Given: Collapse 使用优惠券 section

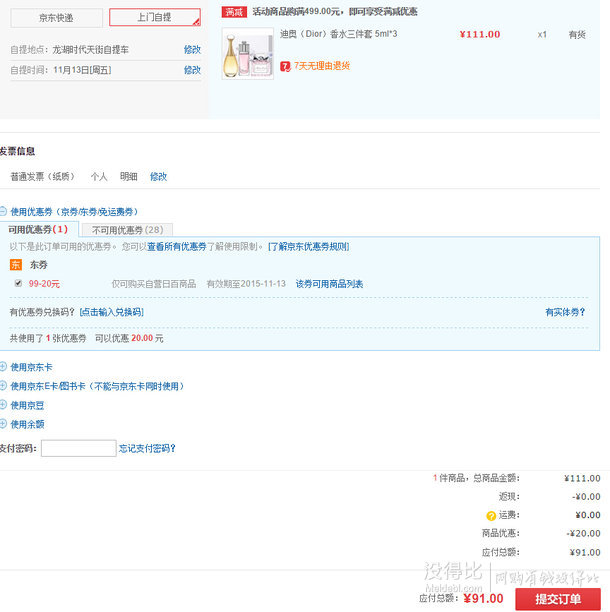Looking at the screenshot, I should (3, 211).
